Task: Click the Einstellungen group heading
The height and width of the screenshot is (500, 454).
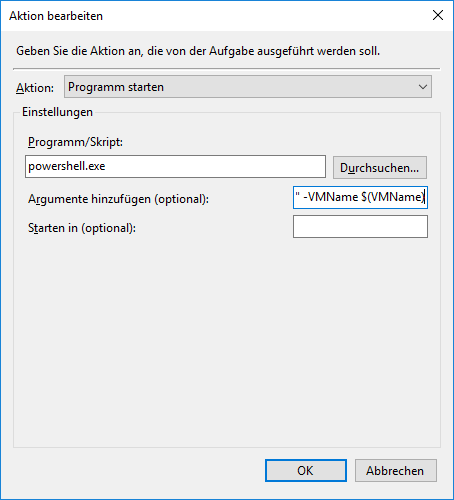Action: coord(57,112)
